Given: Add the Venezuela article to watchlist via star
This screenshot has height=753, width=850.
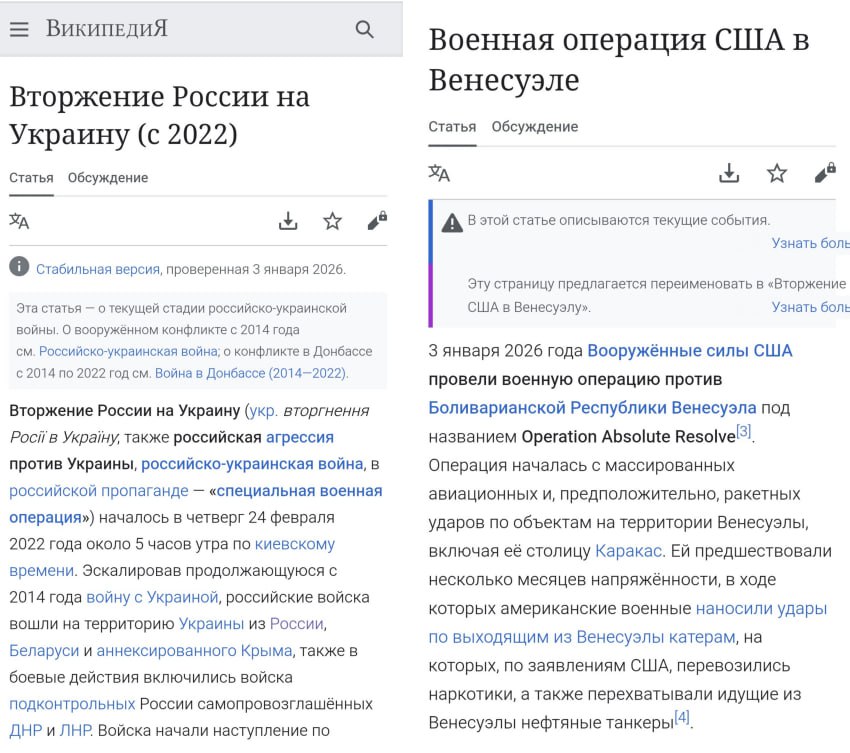Looking at the screenshot, I should point(776,173).
